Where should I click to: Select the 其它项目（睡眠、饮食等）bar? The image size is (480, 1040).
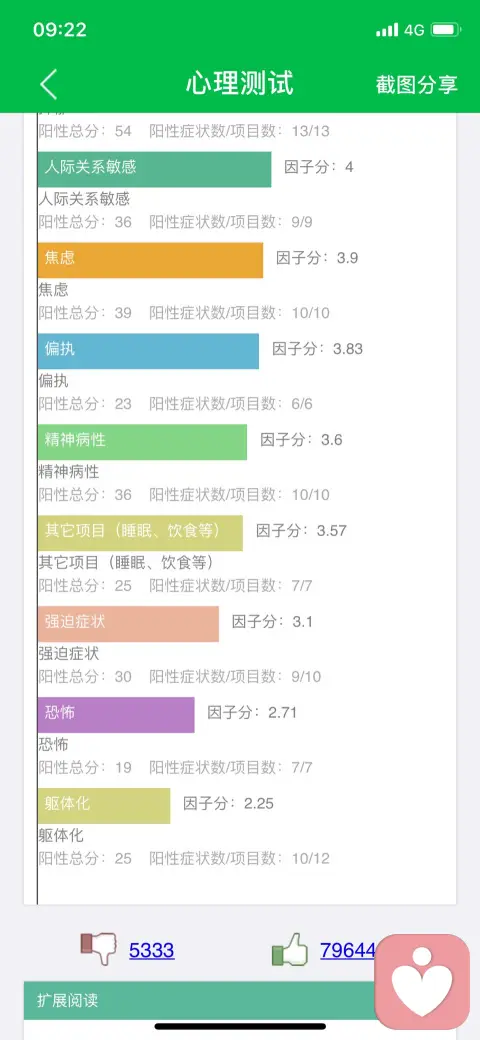(141, 533)
